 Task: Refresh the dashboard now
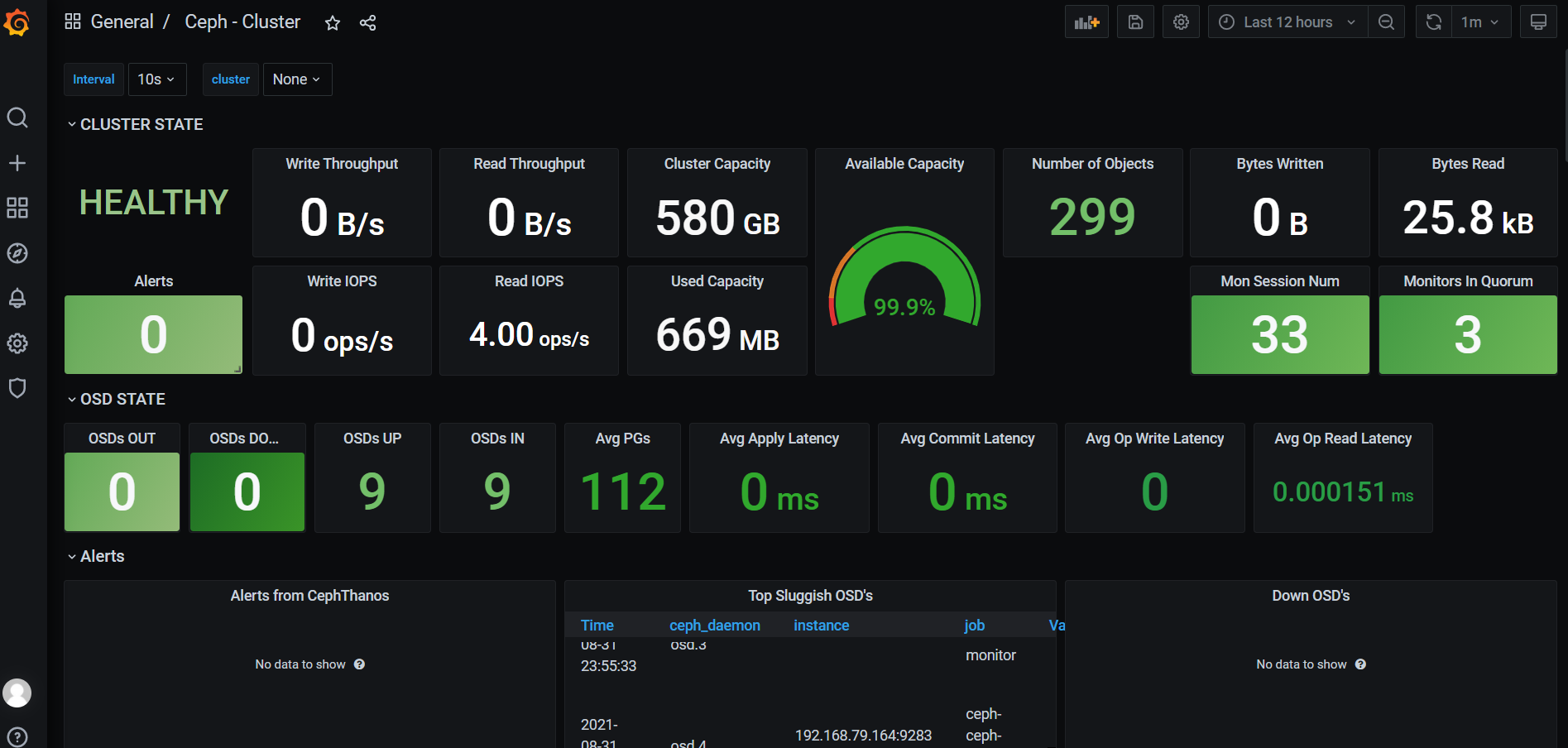pos(1434,22)
